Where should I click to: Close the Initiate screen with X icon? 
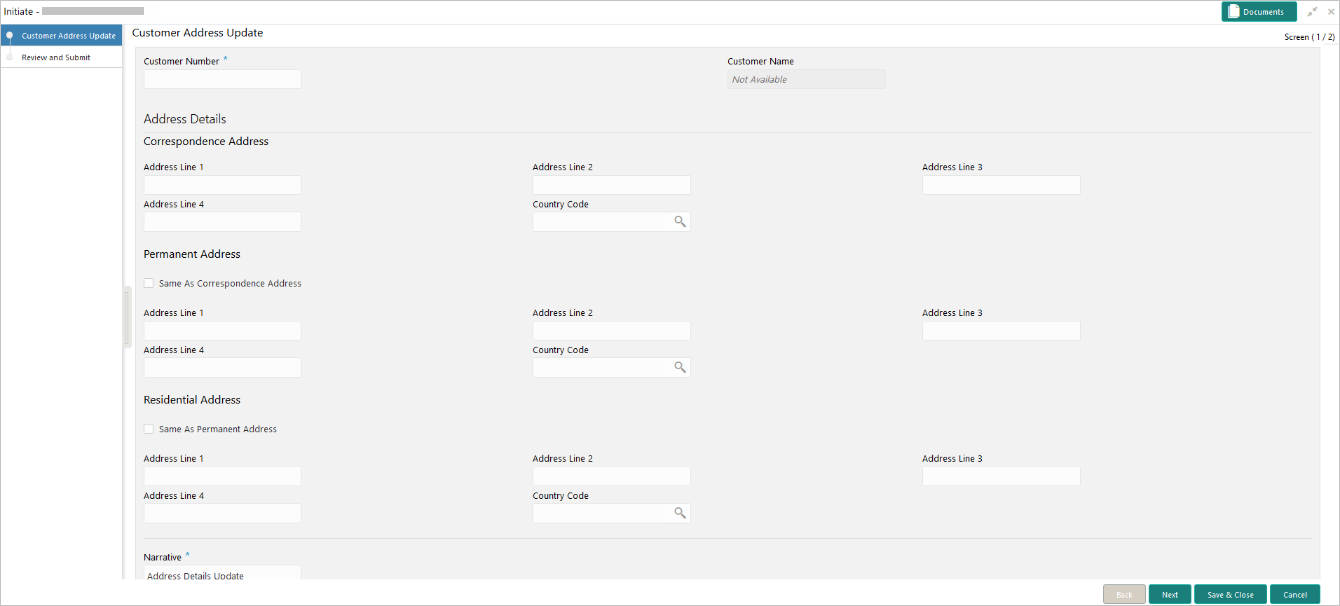click(1330, 12)
